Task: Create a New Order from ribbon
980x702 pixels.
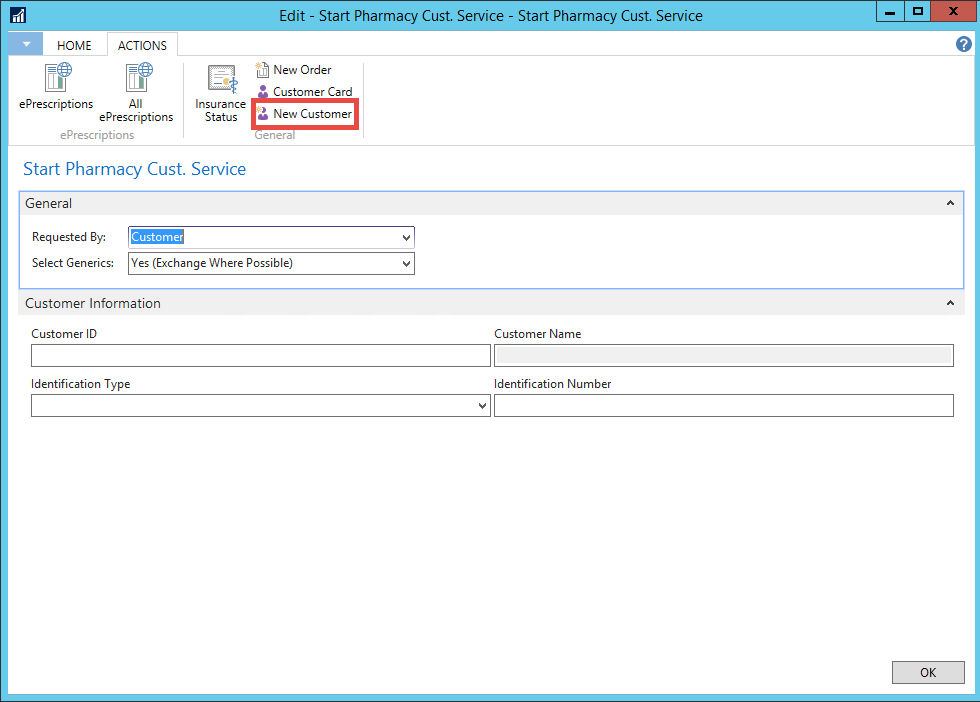Action: tap(301, 70)
